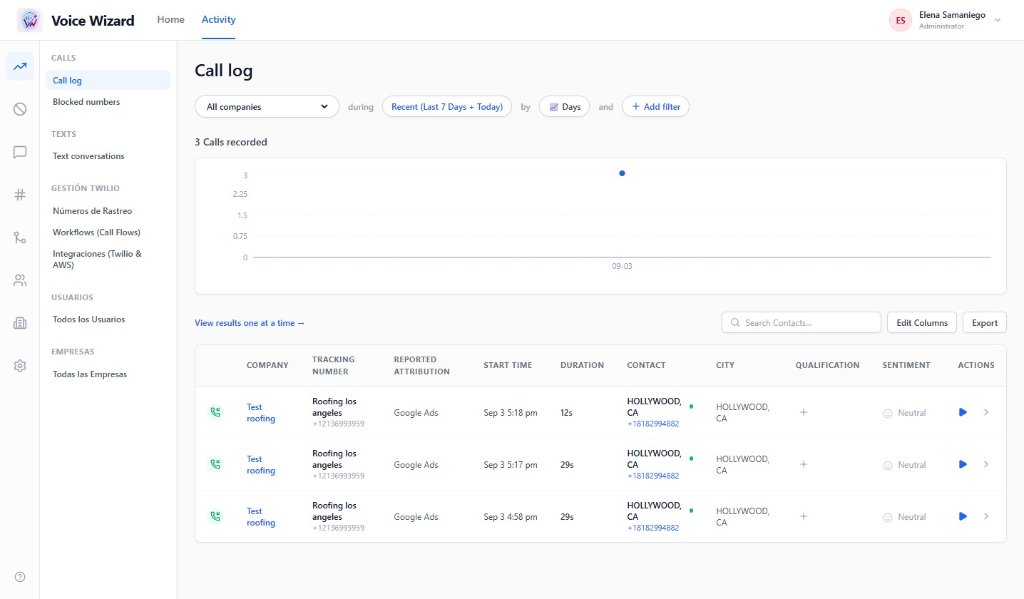Open the All companies dropdown

pyautogui.click(x=266, y=106)
